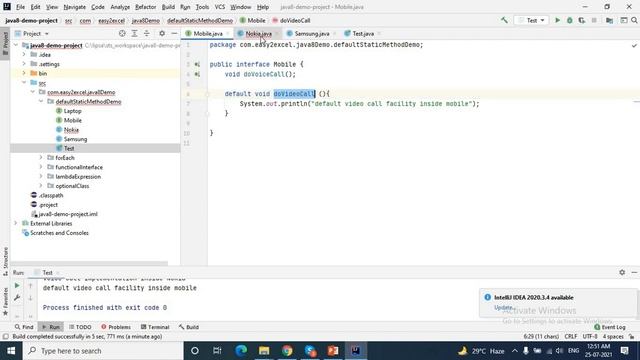This screenshot has height=360, width=640.
Task: Expand all nodes in Project panel
Action: (134, 33)
